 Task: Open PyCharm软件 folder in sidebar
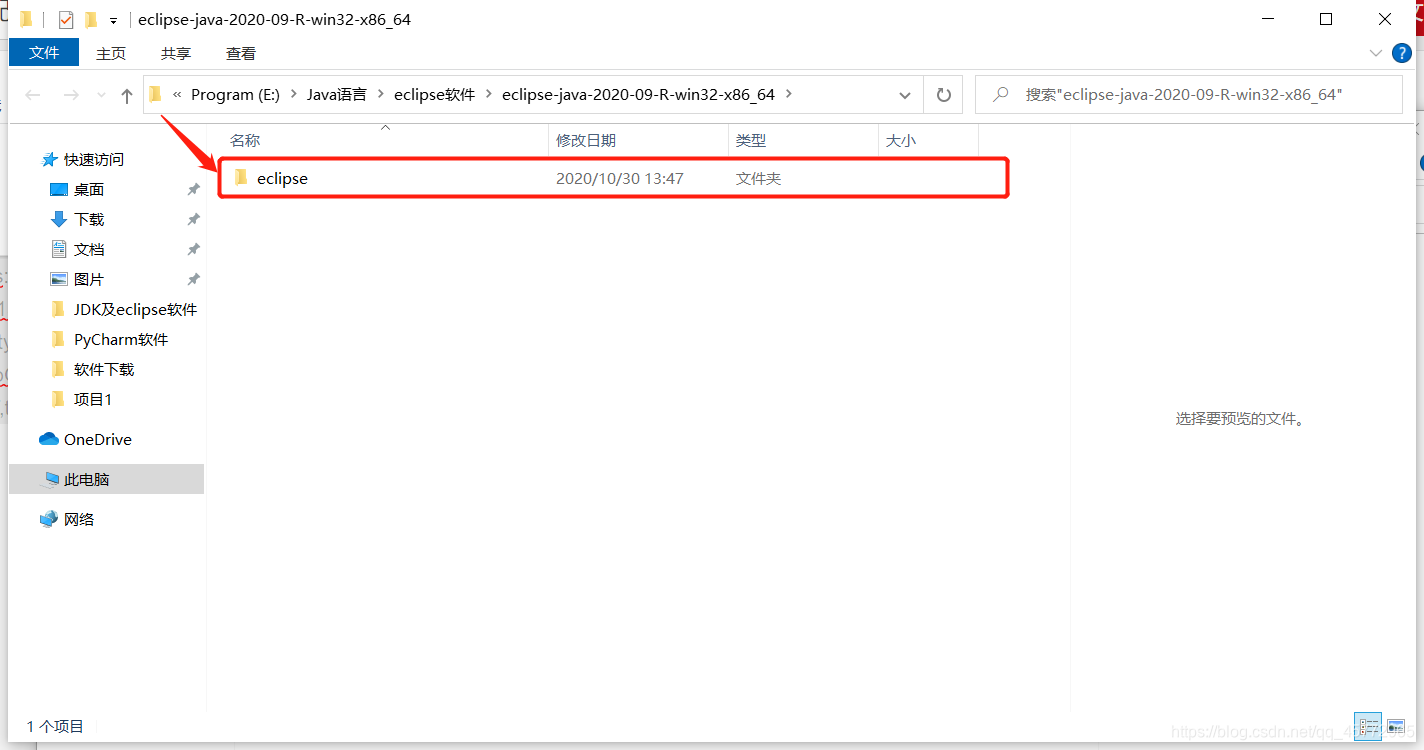[x=121, y=339]
